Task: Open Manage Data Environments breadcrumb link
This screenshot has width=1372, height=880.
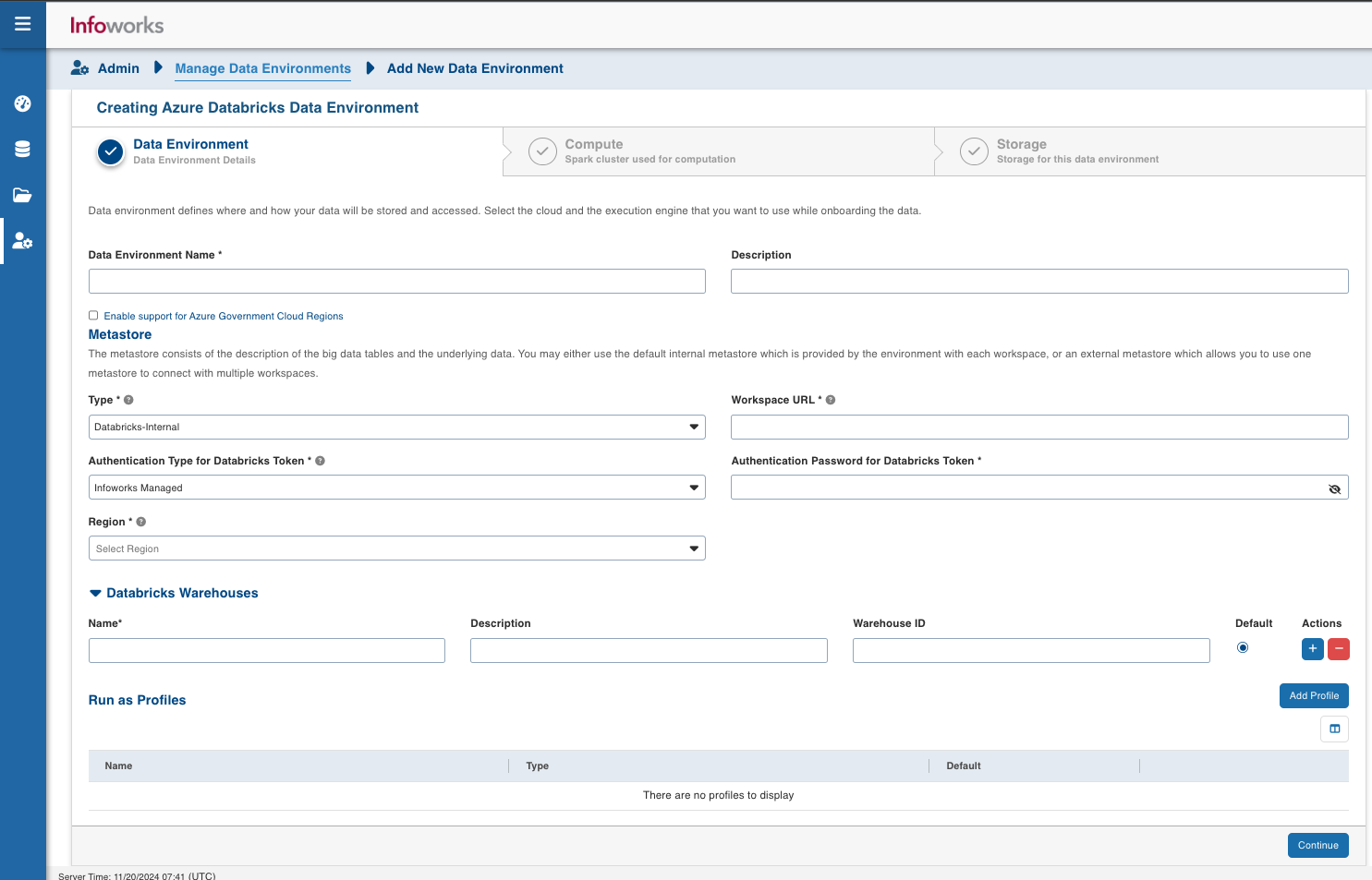Action: point(262,68)
